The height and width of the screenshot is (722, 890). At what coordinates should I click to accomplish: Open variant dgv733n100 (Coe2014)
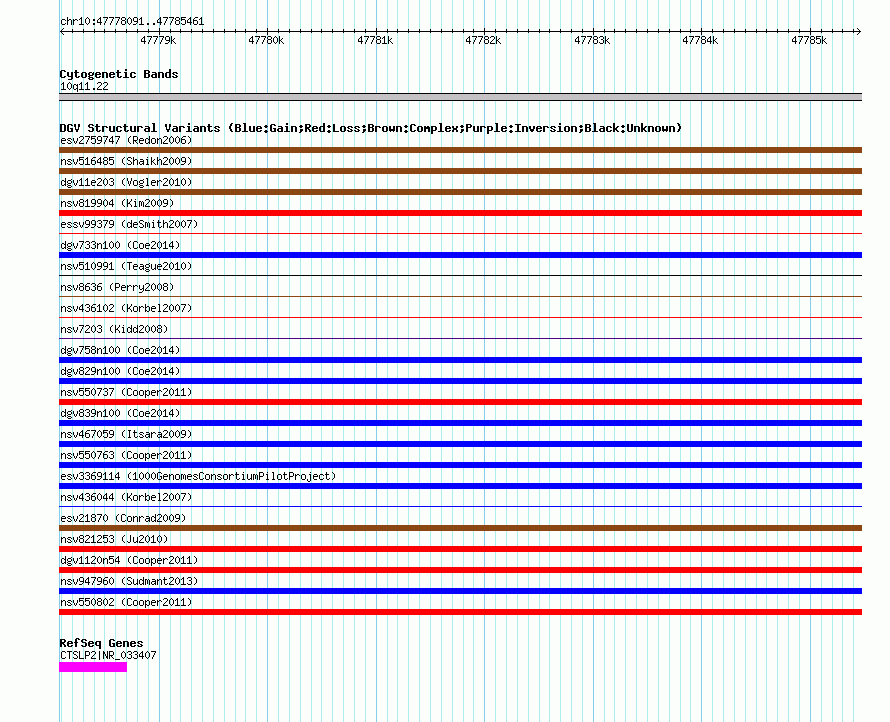pos(120,245)
